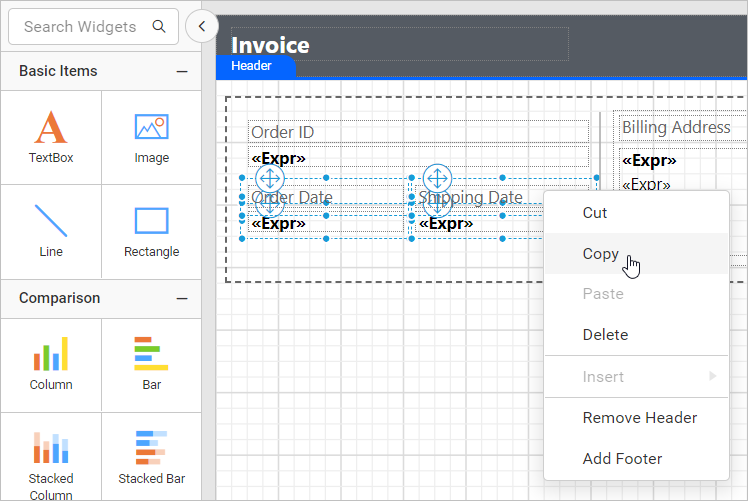Image resolution: width=748 pixels, height=501 pixels.
Task: Choose the Stacked Bar chart widget
Action: click(151, 458)
